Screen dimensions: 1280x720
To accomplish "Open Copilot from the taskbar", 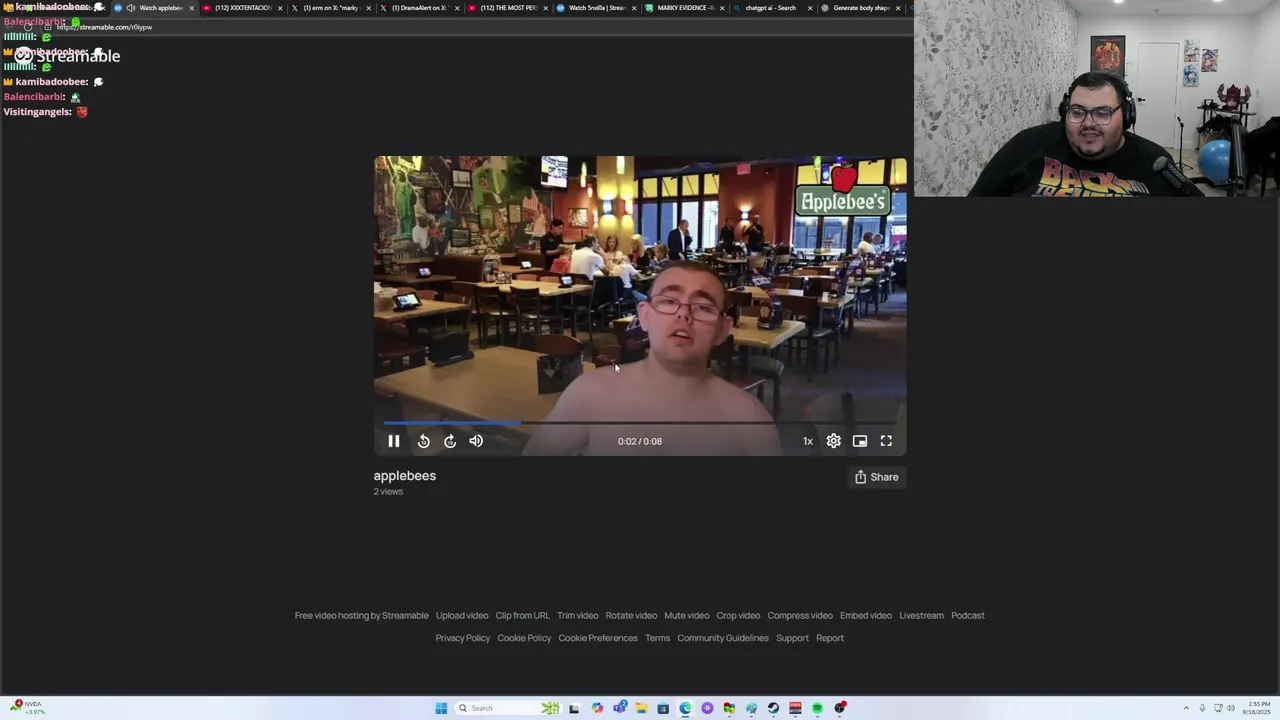I will [x=597, y=708].
